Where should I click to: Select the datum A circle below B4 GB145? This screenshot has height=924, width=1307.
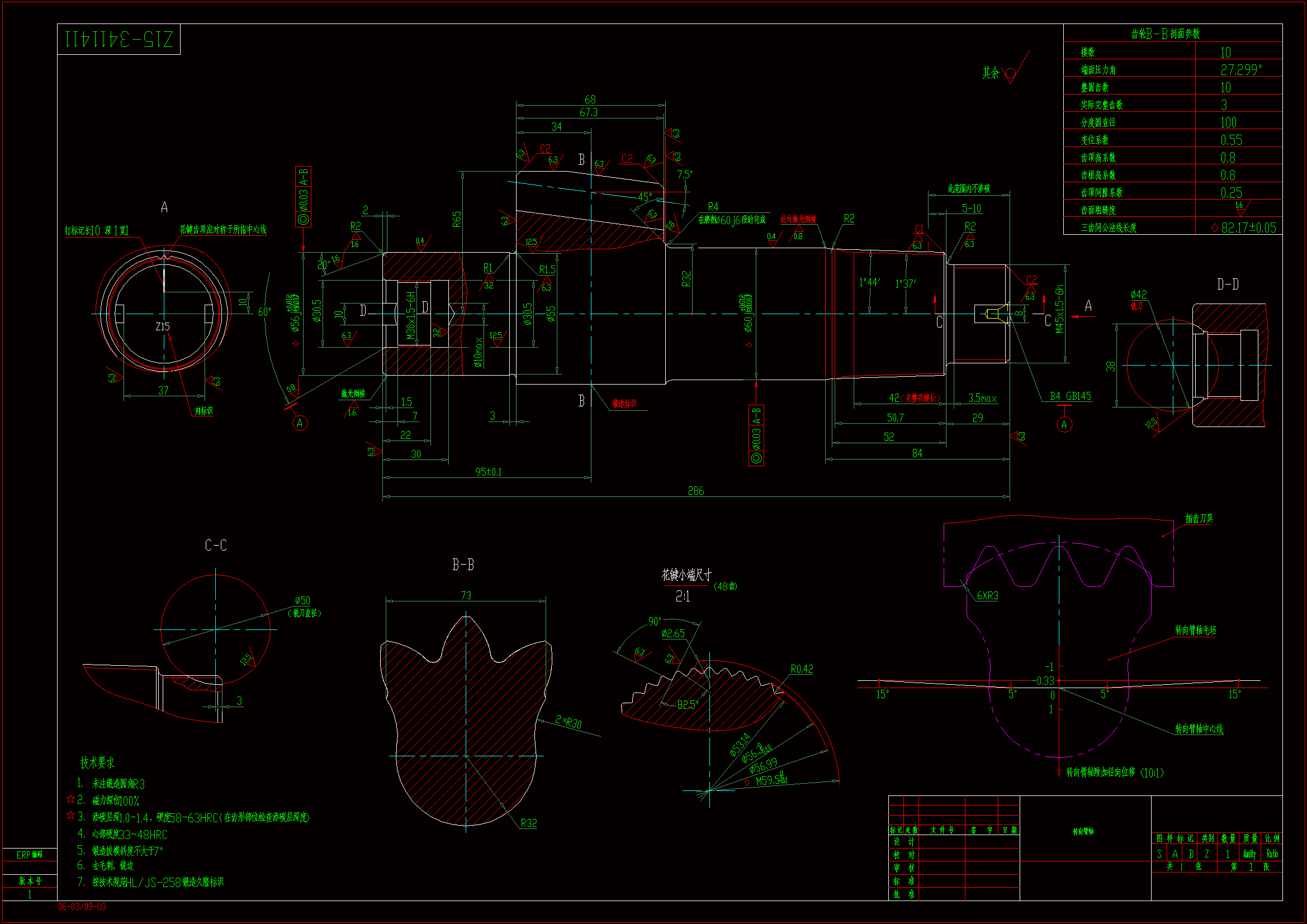pyautogui.click(x=1064, y=425)
